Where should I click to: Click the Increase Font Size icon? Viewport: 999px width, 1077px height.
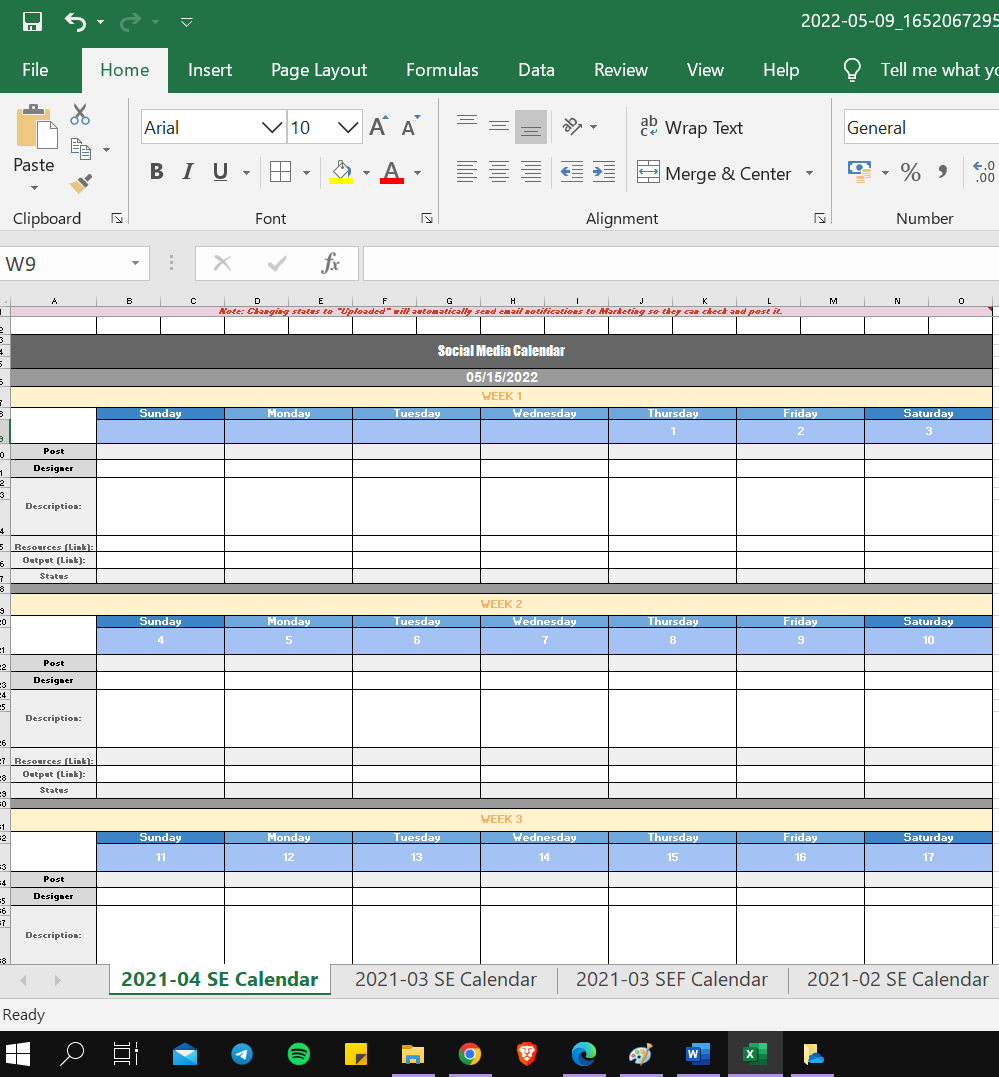tap(378, 127)
